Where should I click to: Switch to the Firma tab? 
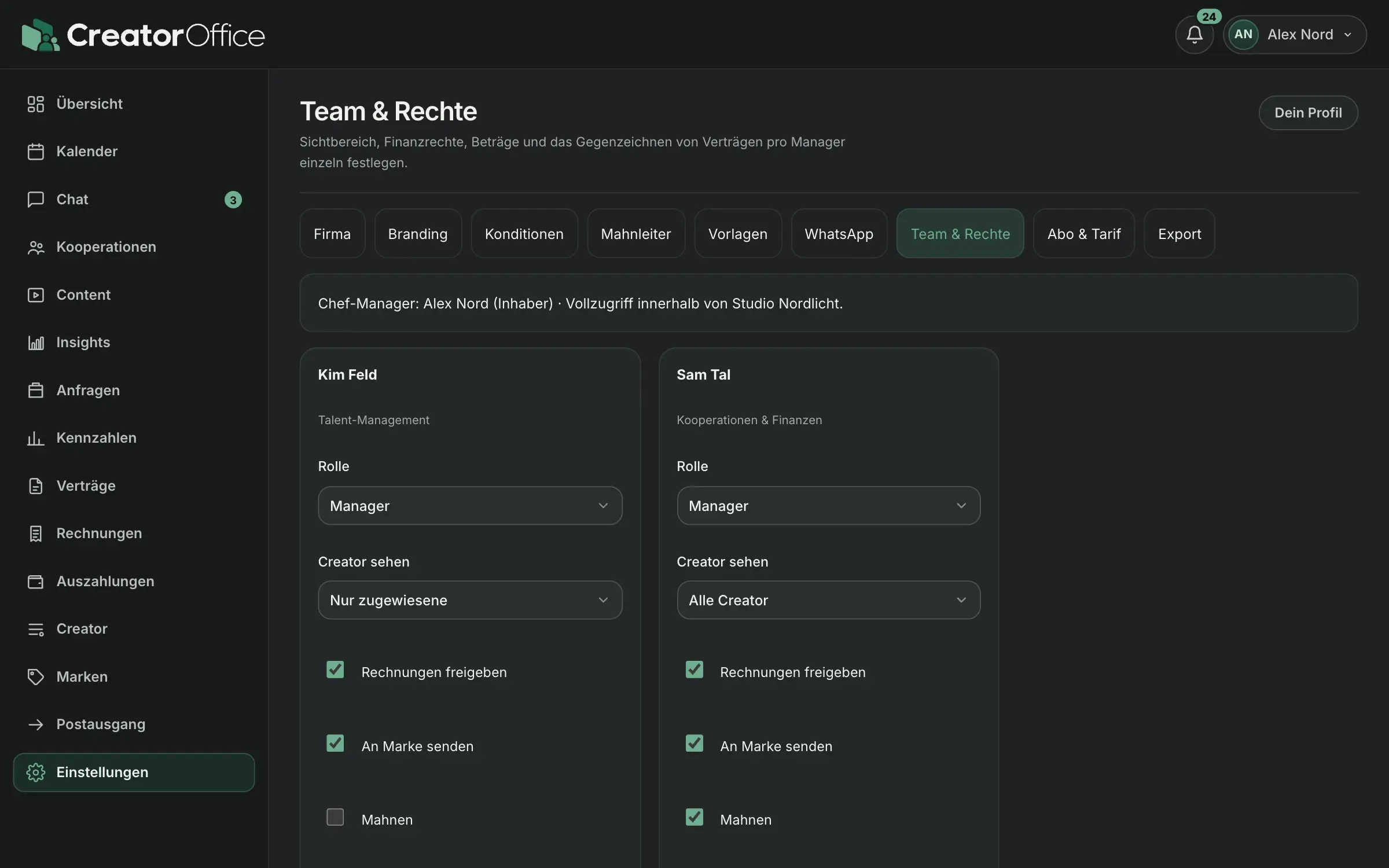[332, 234]
